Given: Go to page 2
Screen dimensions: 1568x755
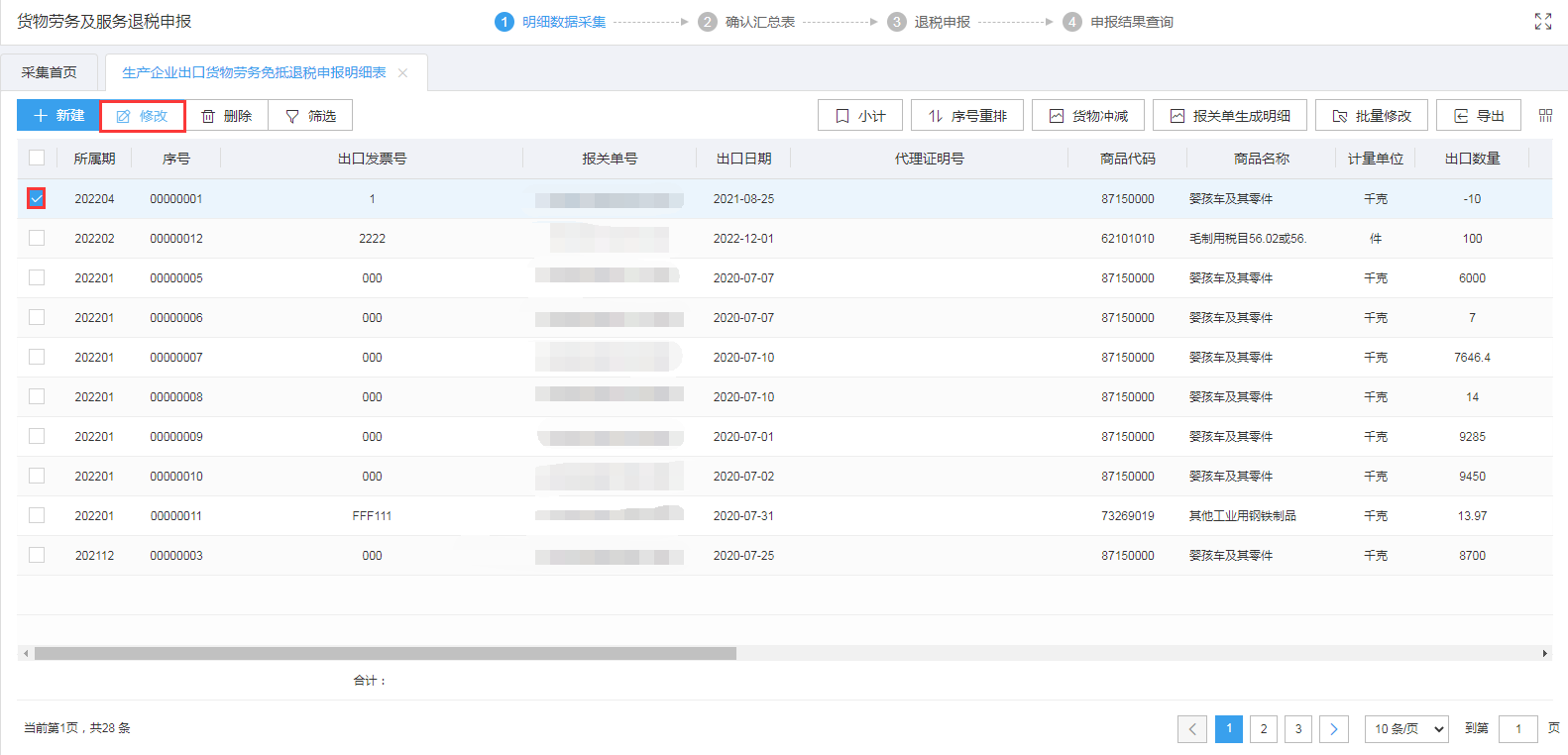Looking at the screenshot, I should pyautogui.click(x=1264, y=729).
